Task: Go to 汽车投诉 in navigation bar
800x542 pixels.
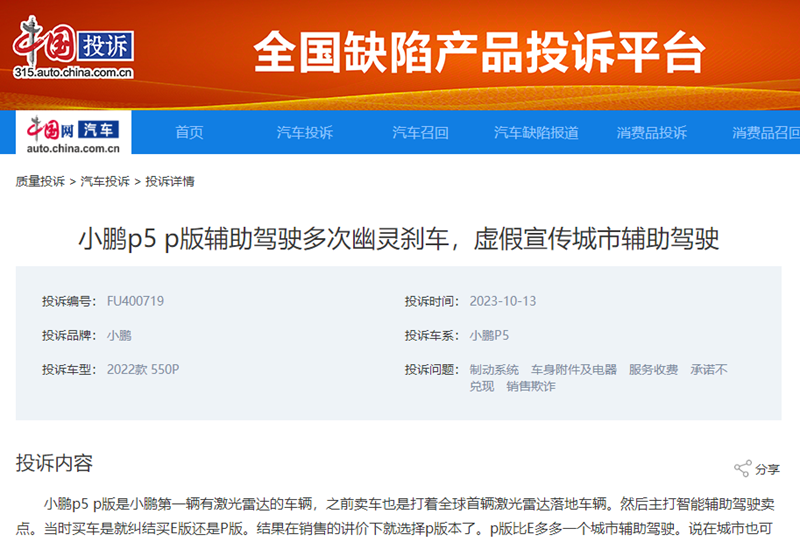Action: [304, 133]
